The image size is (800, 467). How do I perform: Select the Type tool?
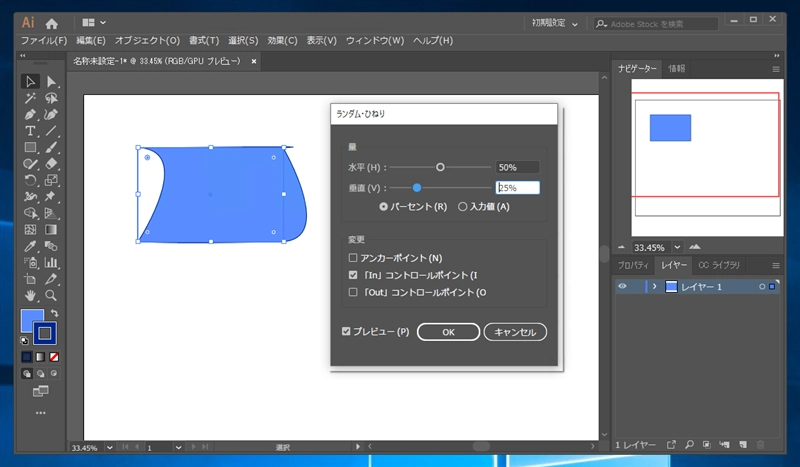30,131
